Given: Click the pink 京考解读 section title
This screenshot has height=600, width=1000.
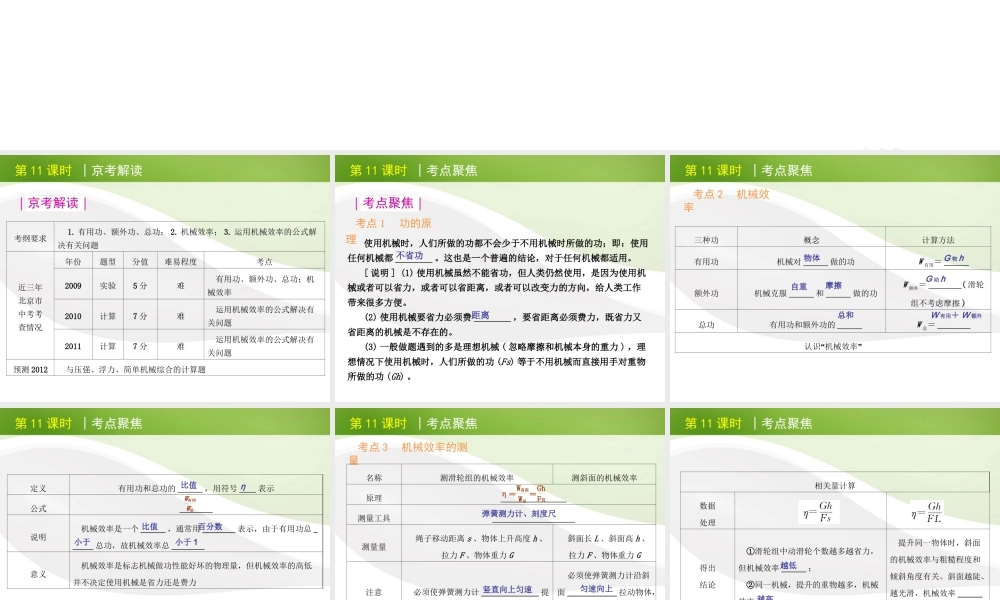Looking at the screenshot, I should [x=54, y=203].
